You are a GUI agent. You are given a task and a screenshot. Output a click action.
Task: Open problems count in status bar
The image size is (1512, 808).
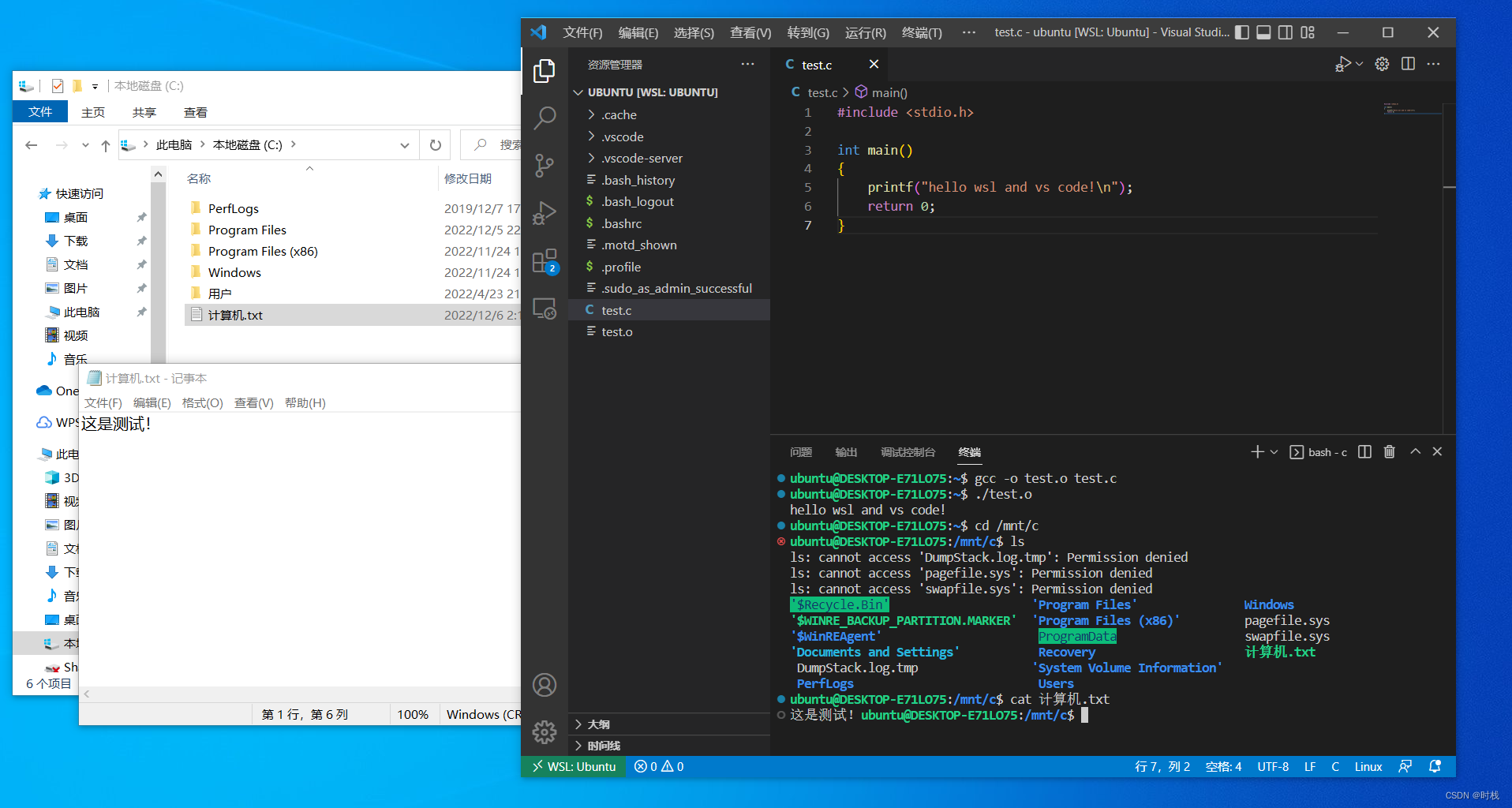[659, 766]
